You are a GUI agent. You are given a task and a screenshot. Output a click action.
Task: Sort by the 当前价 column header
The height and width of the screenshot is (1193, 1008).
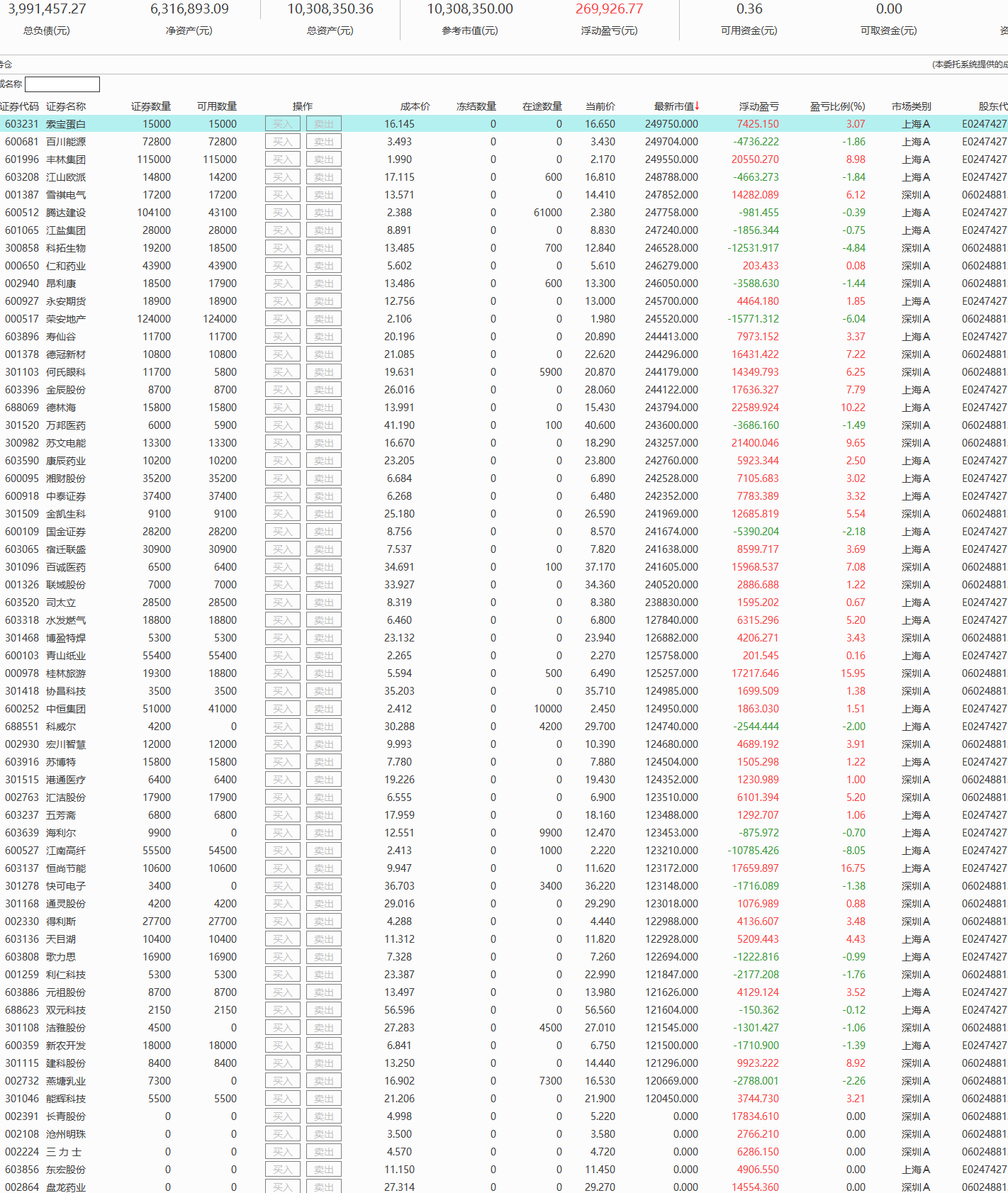click(600, 106)
